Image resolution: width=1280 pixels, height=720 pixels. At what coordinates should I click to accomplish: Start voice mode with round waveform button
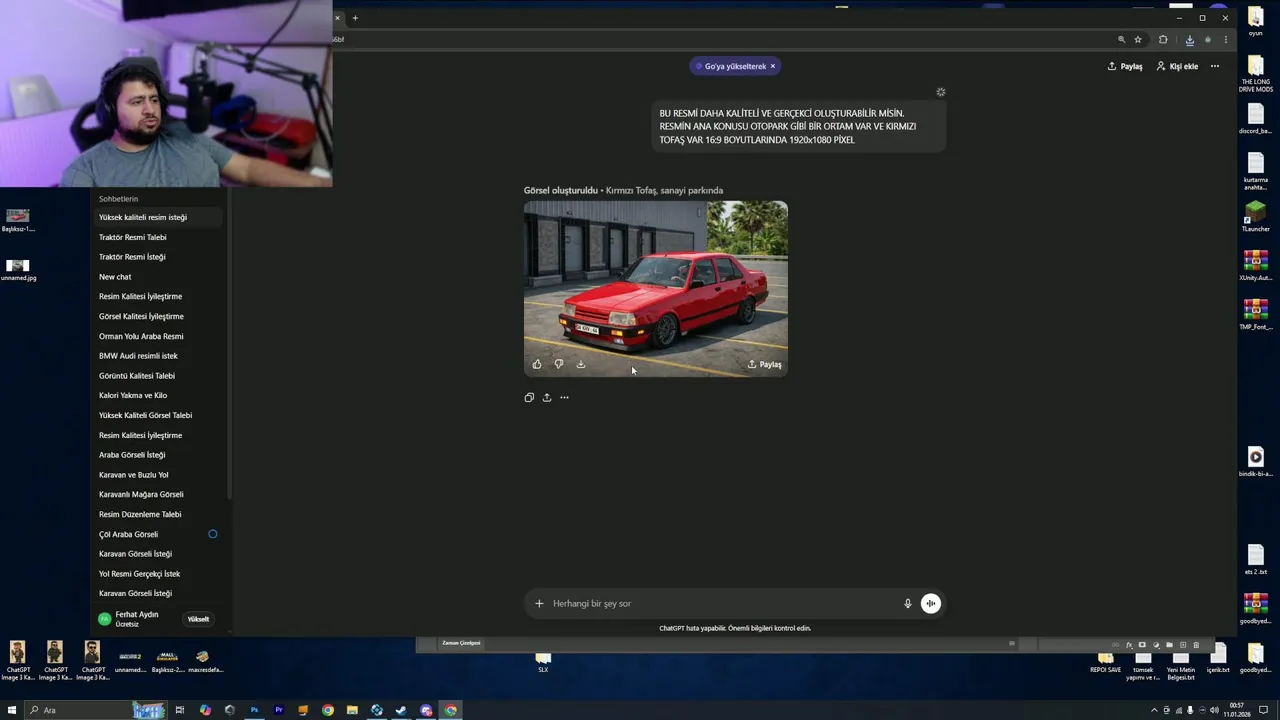[x=931, y=603]
